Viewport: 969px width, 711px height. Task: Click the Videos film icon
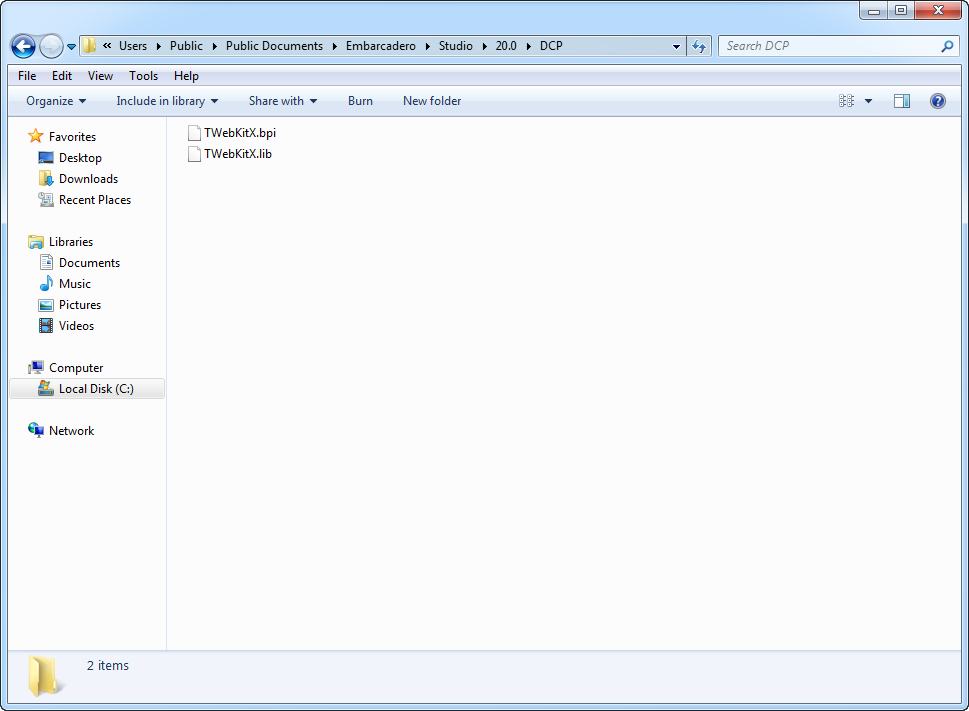(x=46, y=326)
